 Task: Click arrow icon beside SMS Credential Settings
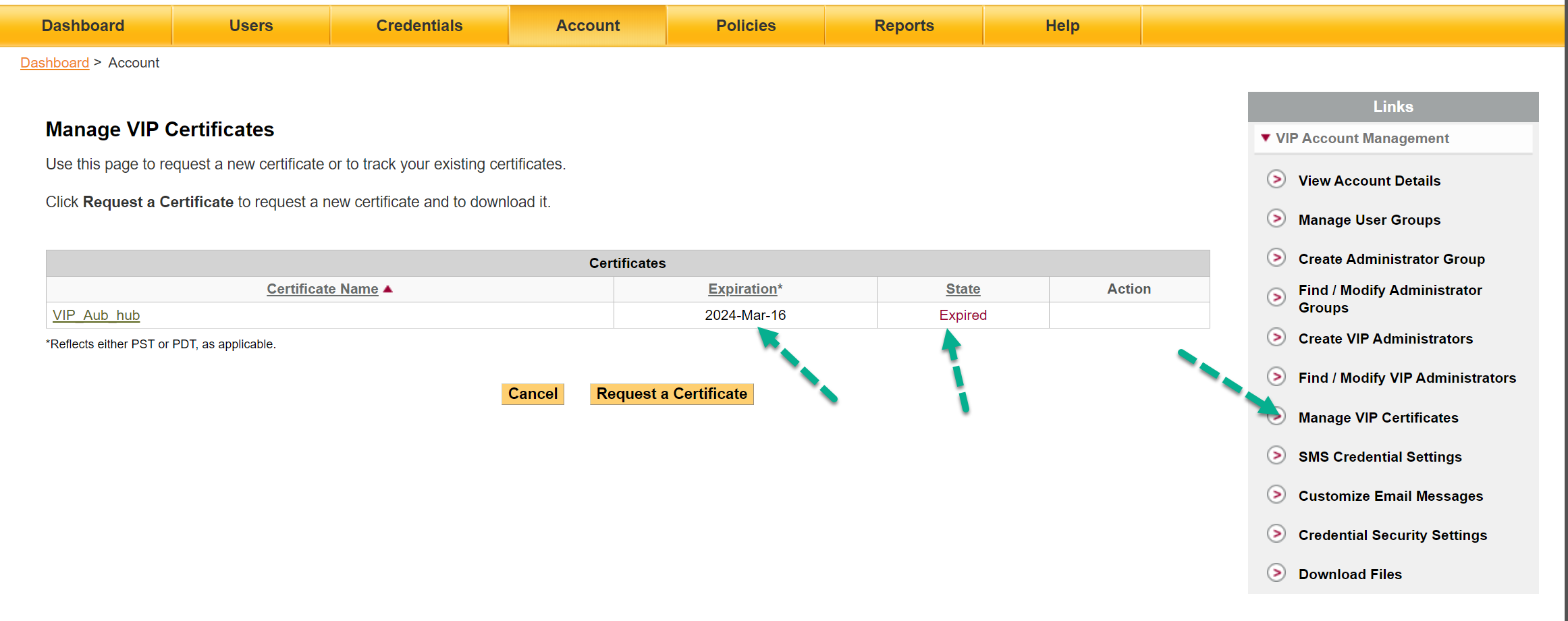tap(1276, 456)
